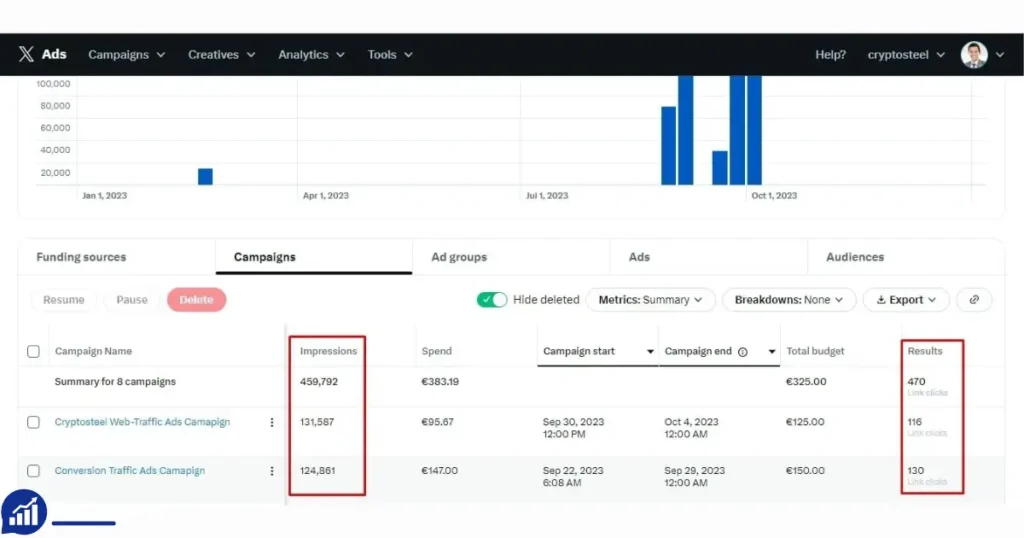Click the 470 results total value

click(x=916, y=381)
